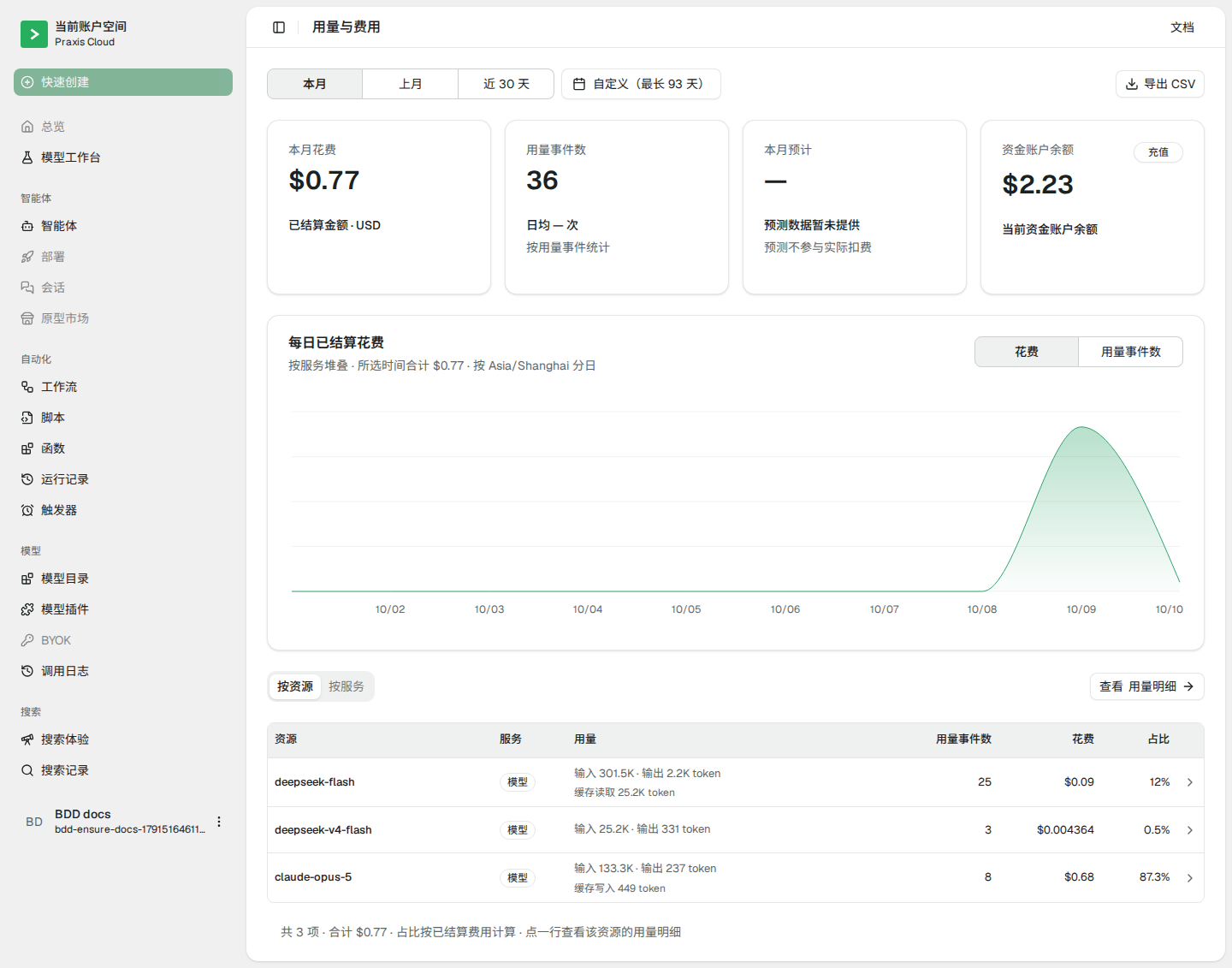Open the BDD docs account menu dots
This screenshot has width=1232, height=968.
[219, 822]
